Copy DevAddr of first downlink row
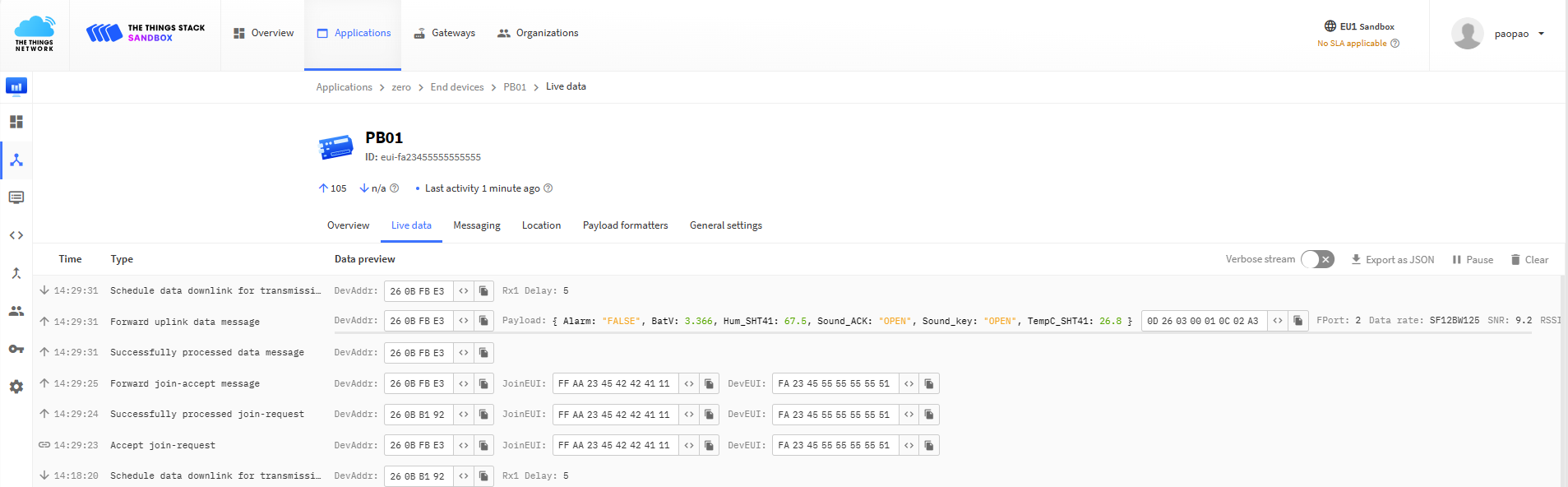 click(x=483, y=291)
